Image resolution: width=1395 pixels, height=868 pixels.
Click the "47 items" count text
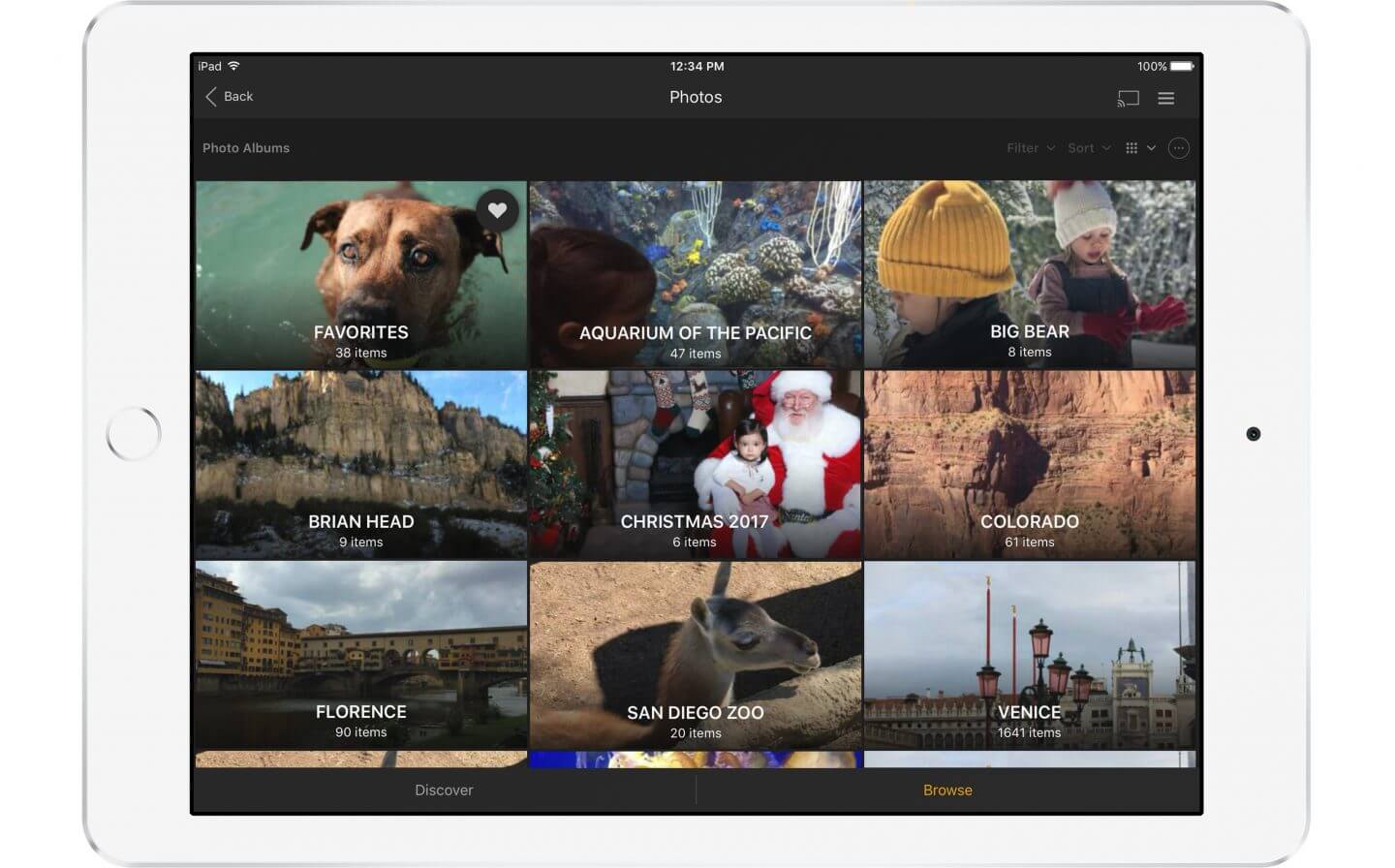[x=696, y=354]
